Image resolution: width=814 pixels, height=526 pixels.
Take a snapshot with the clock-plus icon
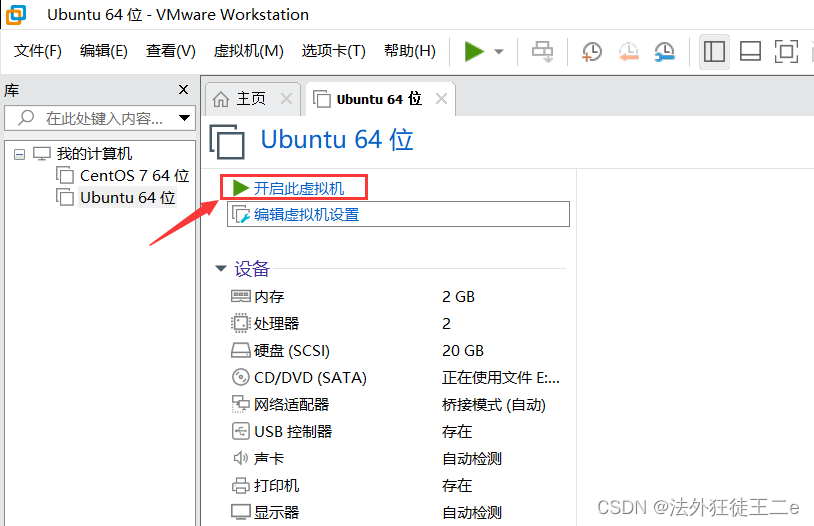[x=591, y=51]
